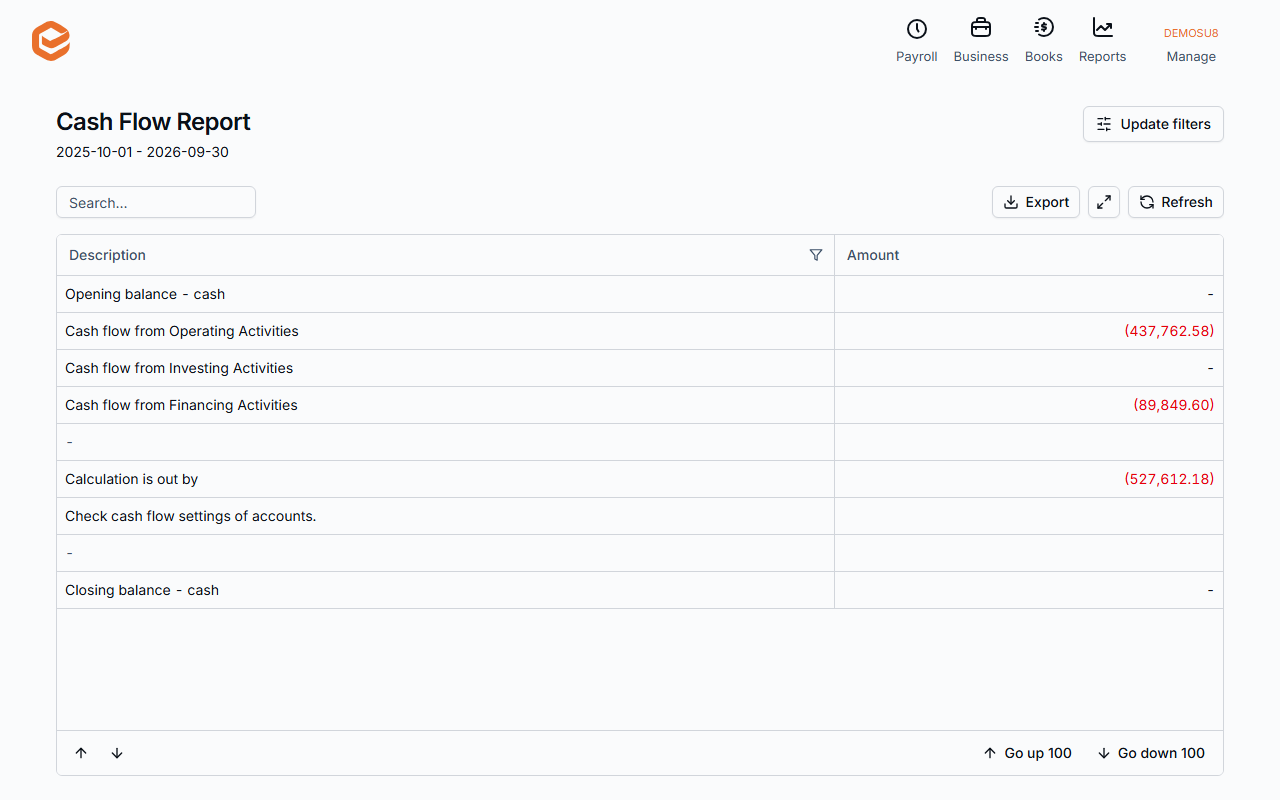The width and height of the screenshot is (1280, 800).
Task: Export the cash flow report
Action: [x=1036, y=202]
